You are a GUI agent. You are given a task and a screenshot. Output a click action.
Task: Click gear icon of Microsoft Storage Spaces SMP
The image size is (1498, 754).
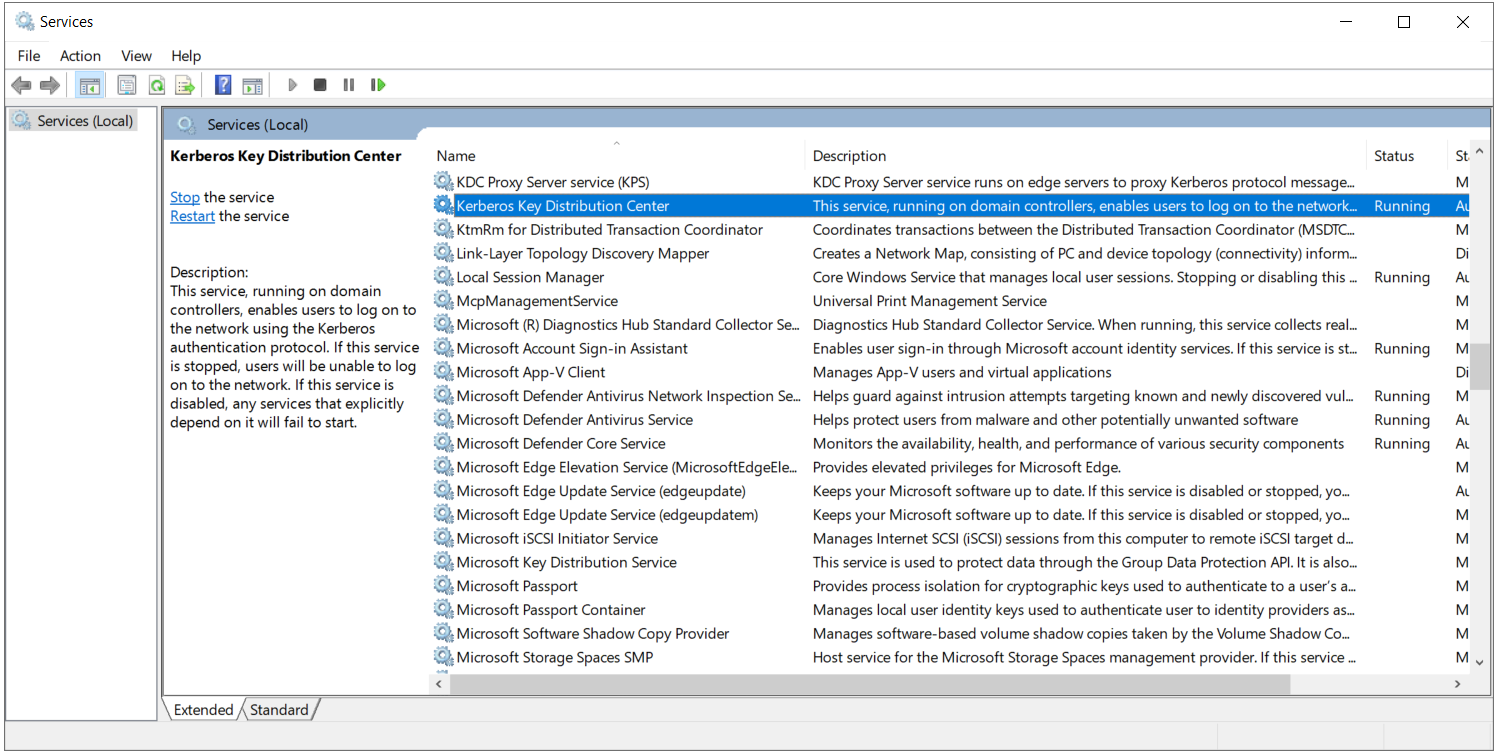click(443, 657)
